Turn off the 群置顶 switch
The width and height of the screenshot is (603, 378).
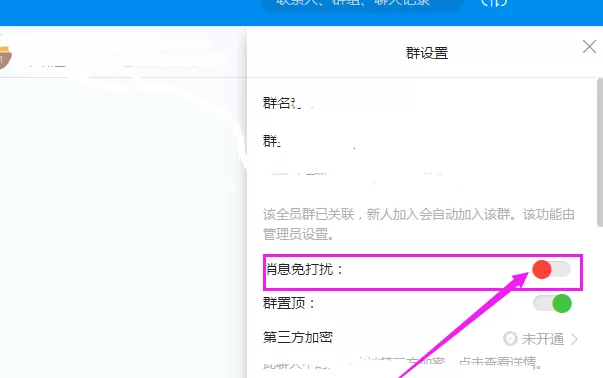tap(552, 303)
